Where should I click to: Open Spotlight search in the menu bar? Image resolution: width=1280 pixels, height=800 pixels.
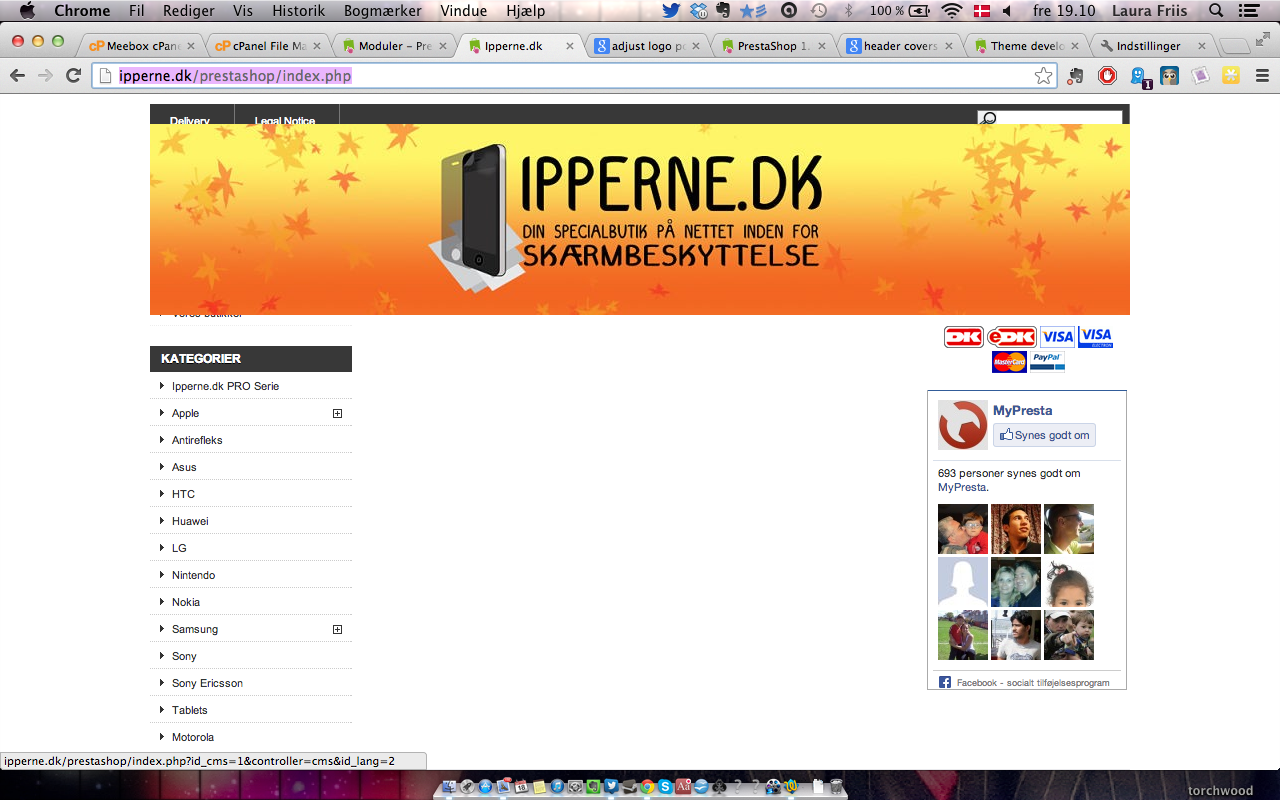[x=1216, y=11]
